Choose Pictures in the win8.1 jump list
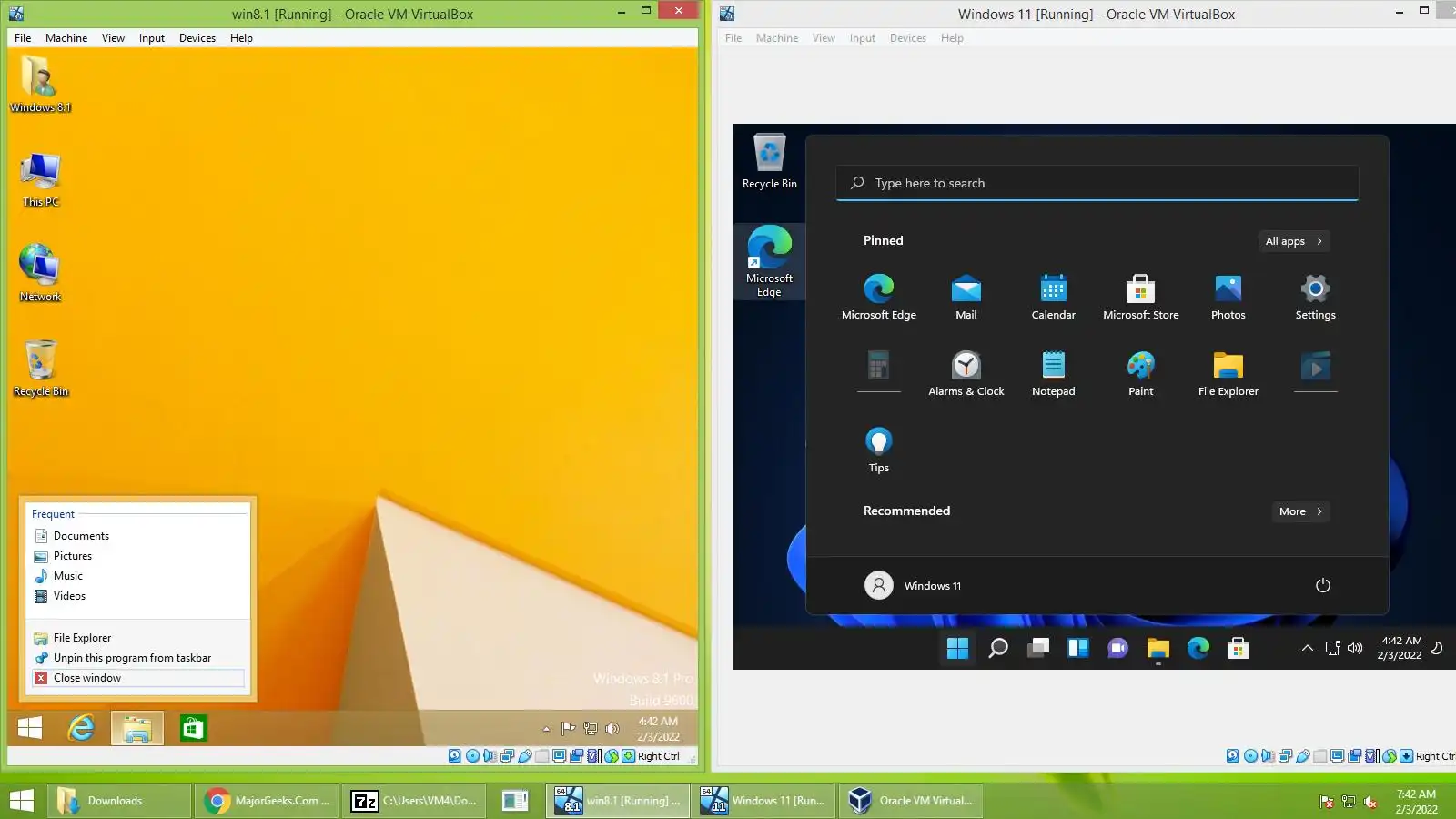Screen dimensions: 1456x819 click(x=136, y=556)
